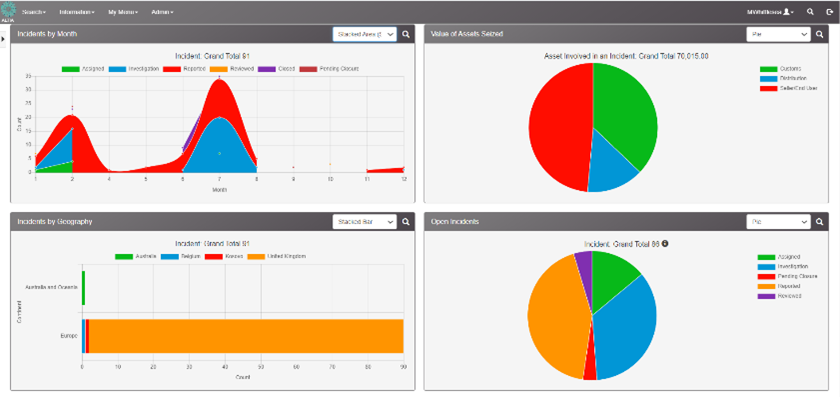The height and width of the screenshot is (397, 840).
Task: Toggle United Kingdom legend in Incidents by Geography
Action: (x=278, y=256)
